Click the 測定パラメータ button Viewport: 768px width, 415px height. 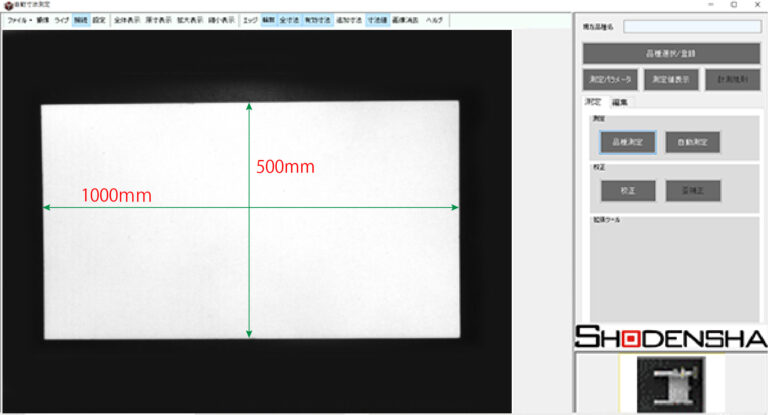click(x=608, y=80)
